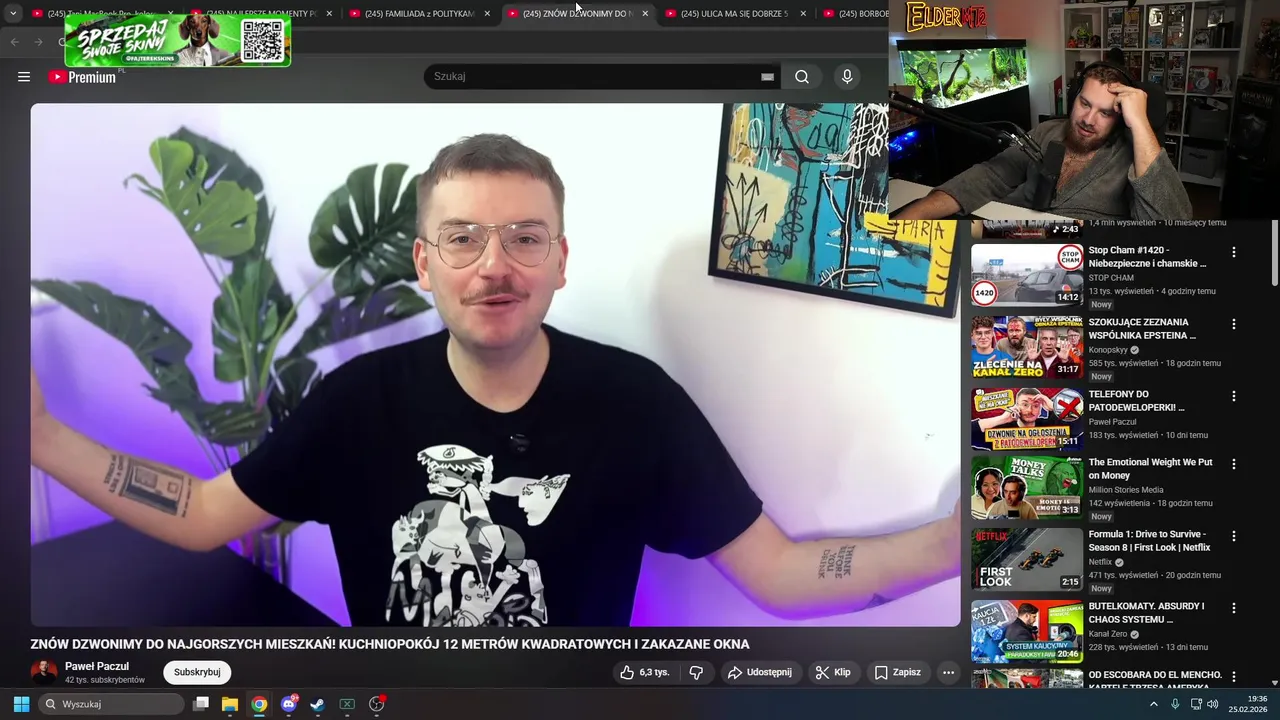Go back with browser back arrow
This screenshot has height=720, width=1280.
click(14, 42)
